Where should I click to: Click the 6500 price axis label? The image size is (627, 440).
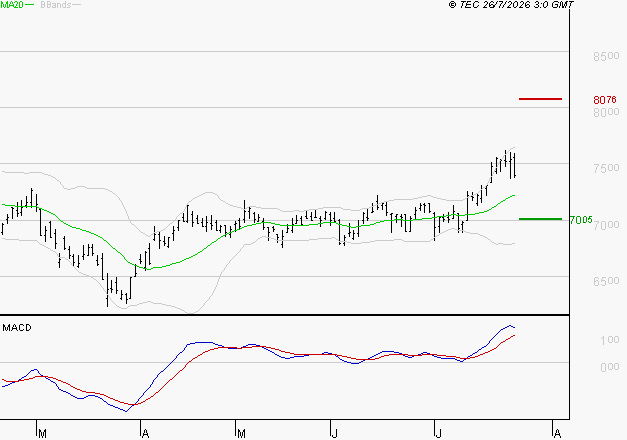606,281
